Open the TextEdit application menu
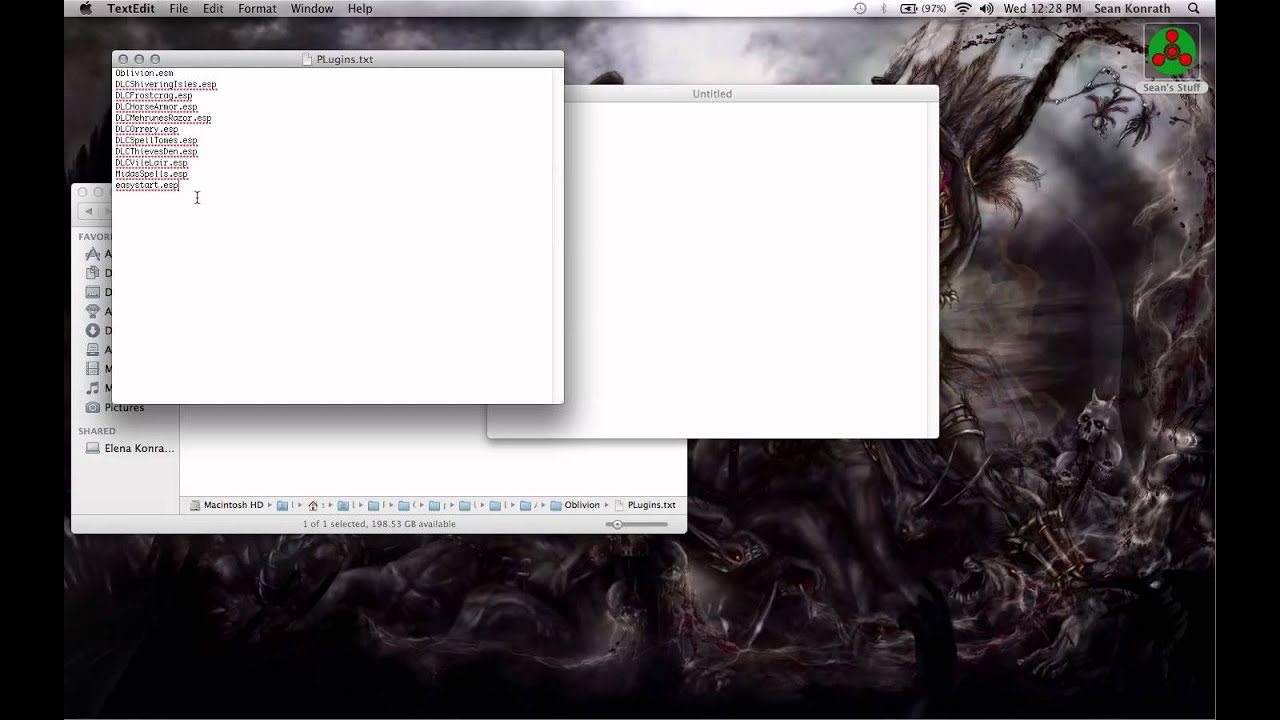This screenshot has width=1280, height=720. pyautogui.click(x=129, y=8)
